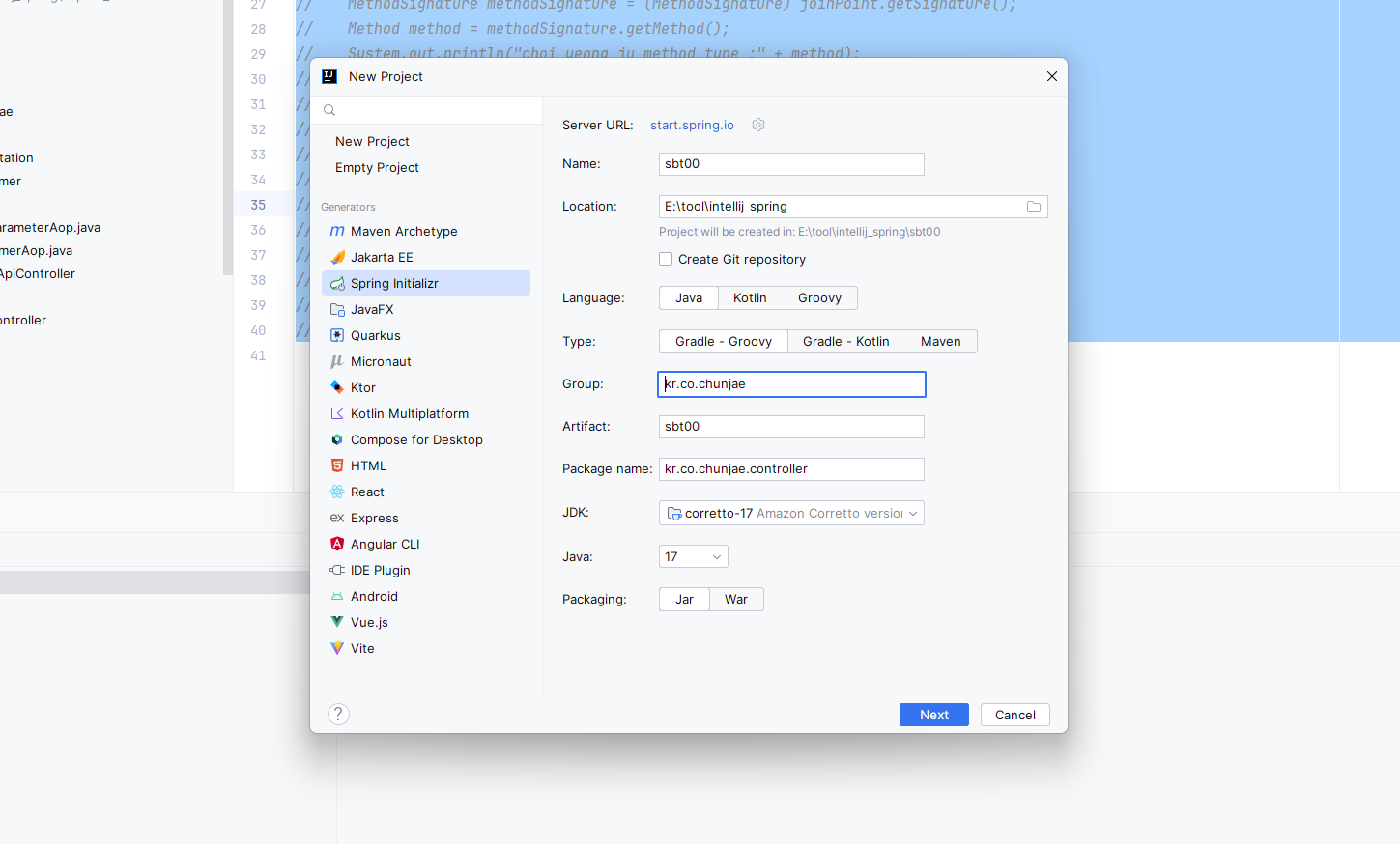Choose Maven project type
The width and height of the screenshot is (1400, 844).
[x=941, y=341]
